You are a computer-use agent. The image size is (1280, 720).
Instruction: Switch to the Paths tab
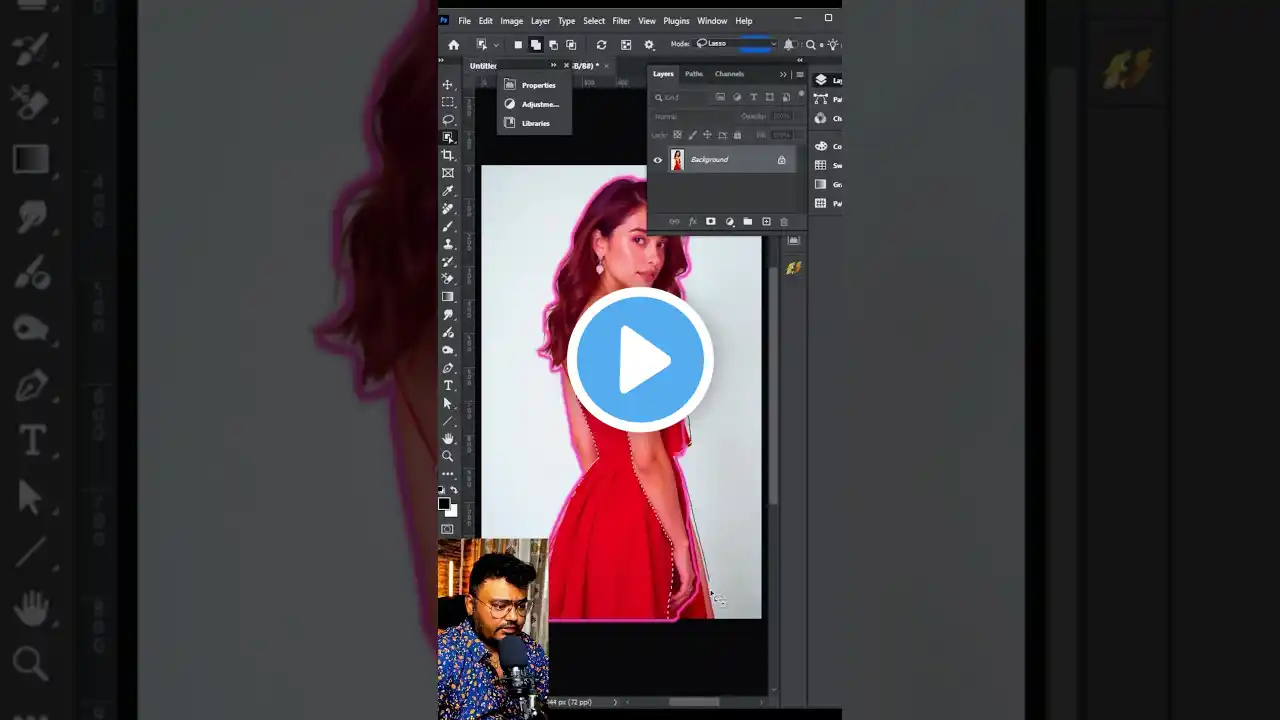pos(693,74)
